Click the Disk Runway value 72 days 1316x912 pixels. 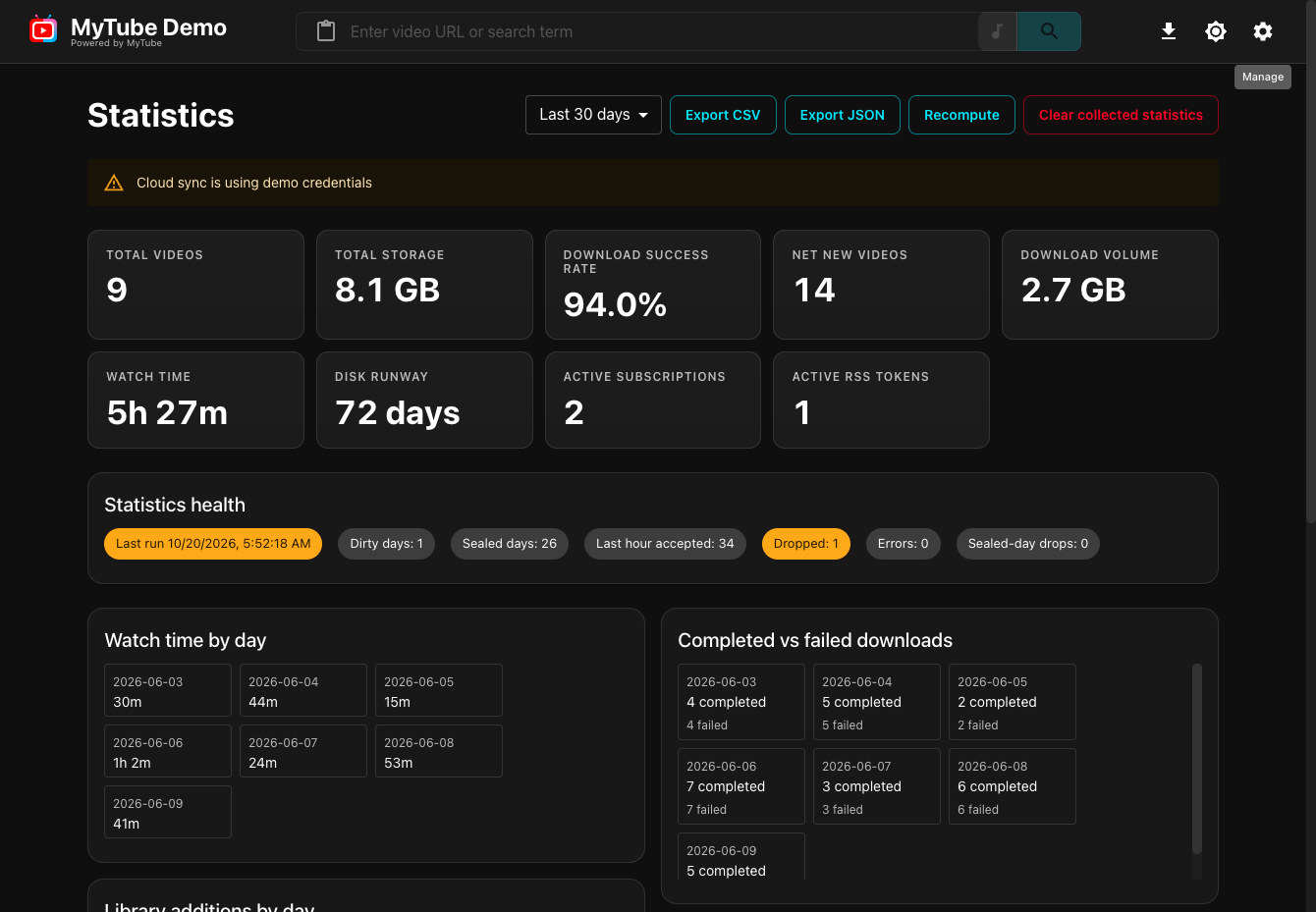(397, 412)
